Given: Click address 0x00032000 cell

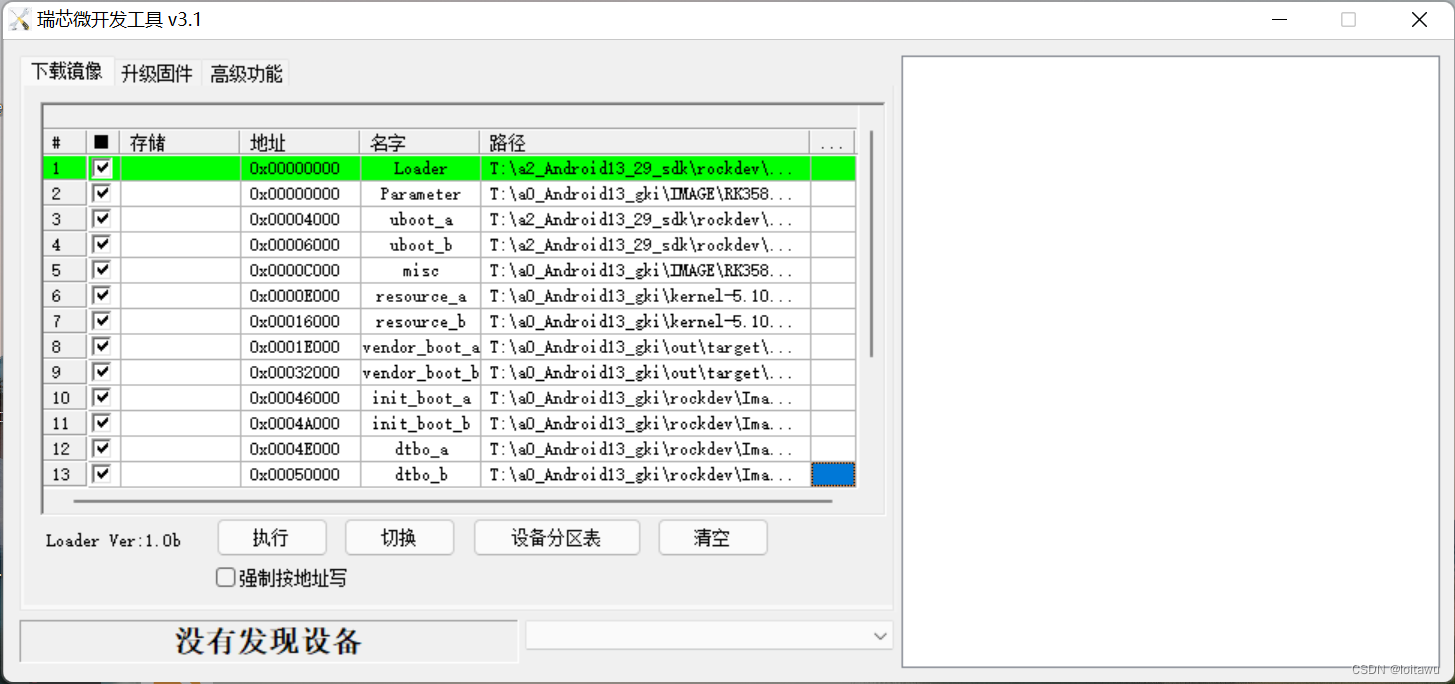Looking at the screenshot, I should [x=300, y=372].
